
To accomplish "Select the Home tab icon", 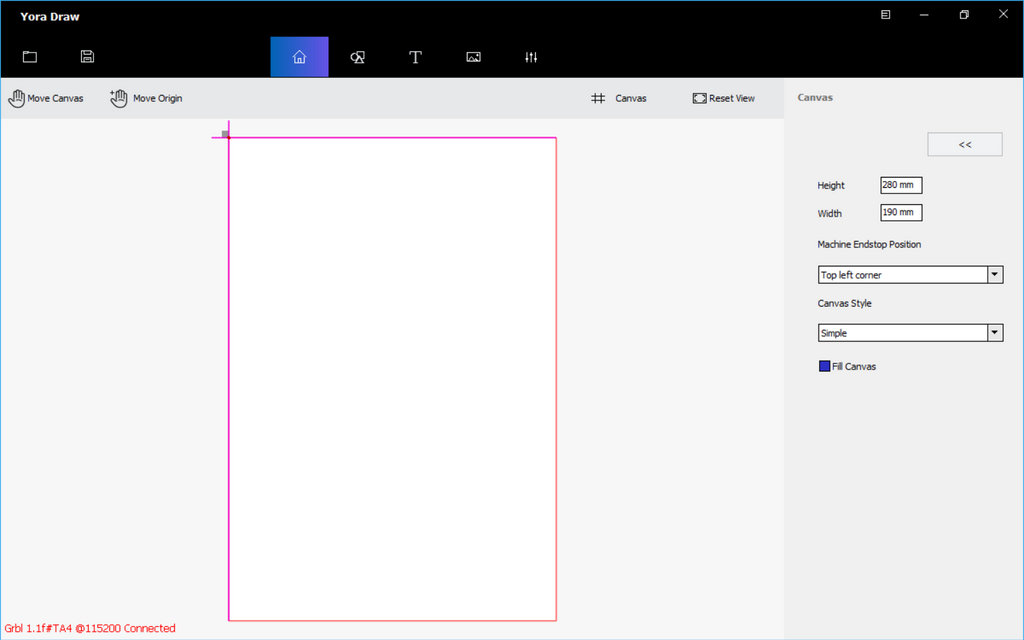I will [299, 57].
